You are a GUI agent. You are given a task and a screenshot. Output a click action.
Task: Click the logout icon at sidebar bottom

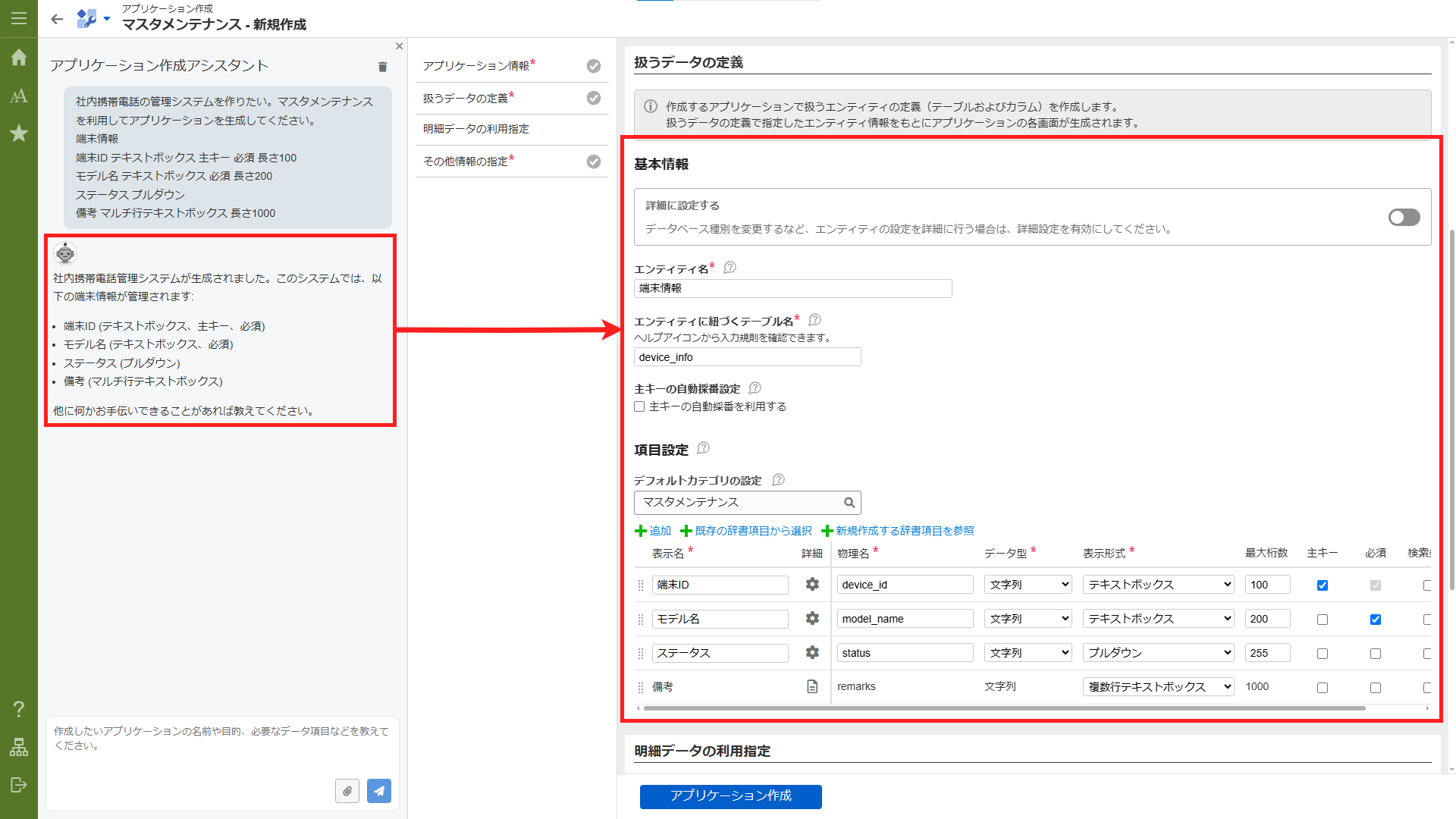pos(19,786)
